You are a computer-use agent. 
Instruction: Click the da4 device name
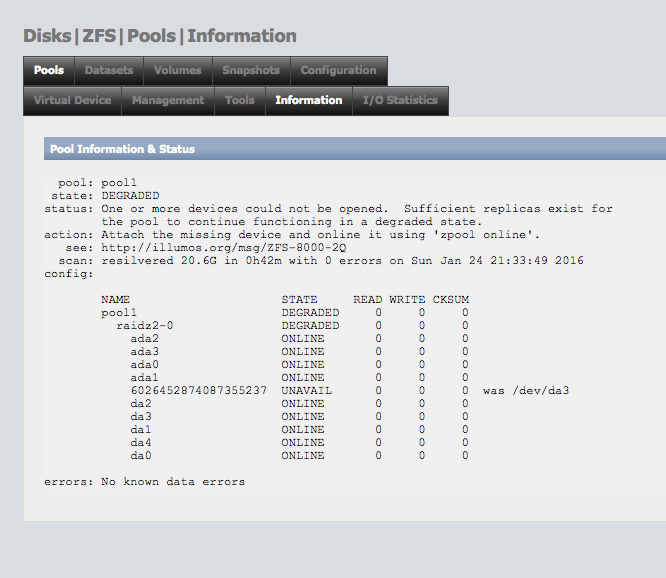[x=141, y=443]
